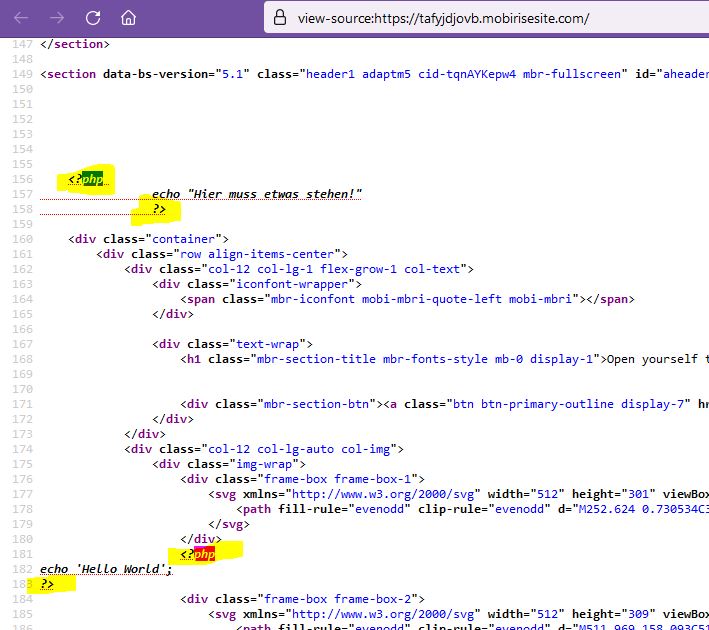Viewport: 709px width, 630px height.
Task: Click the highlighted ?> tag on line 158
Action: tap(159, 209)
